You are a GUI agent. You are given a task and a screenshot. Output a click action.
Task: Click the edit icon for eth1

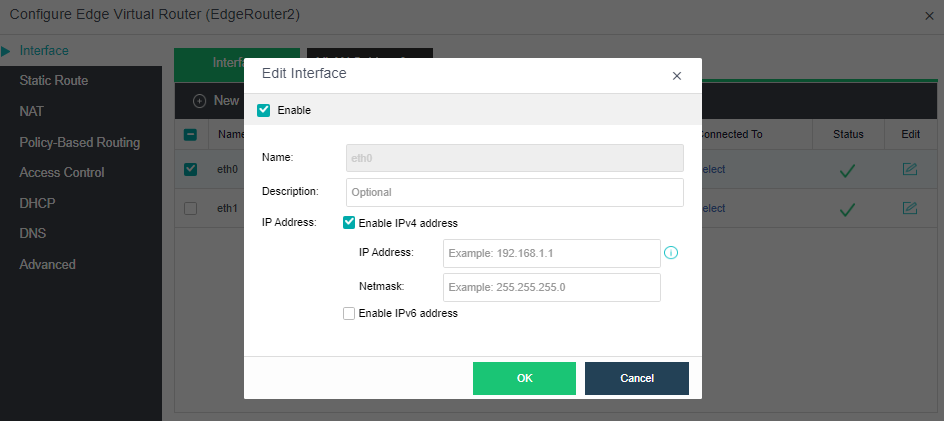click(x=909, y=208)
